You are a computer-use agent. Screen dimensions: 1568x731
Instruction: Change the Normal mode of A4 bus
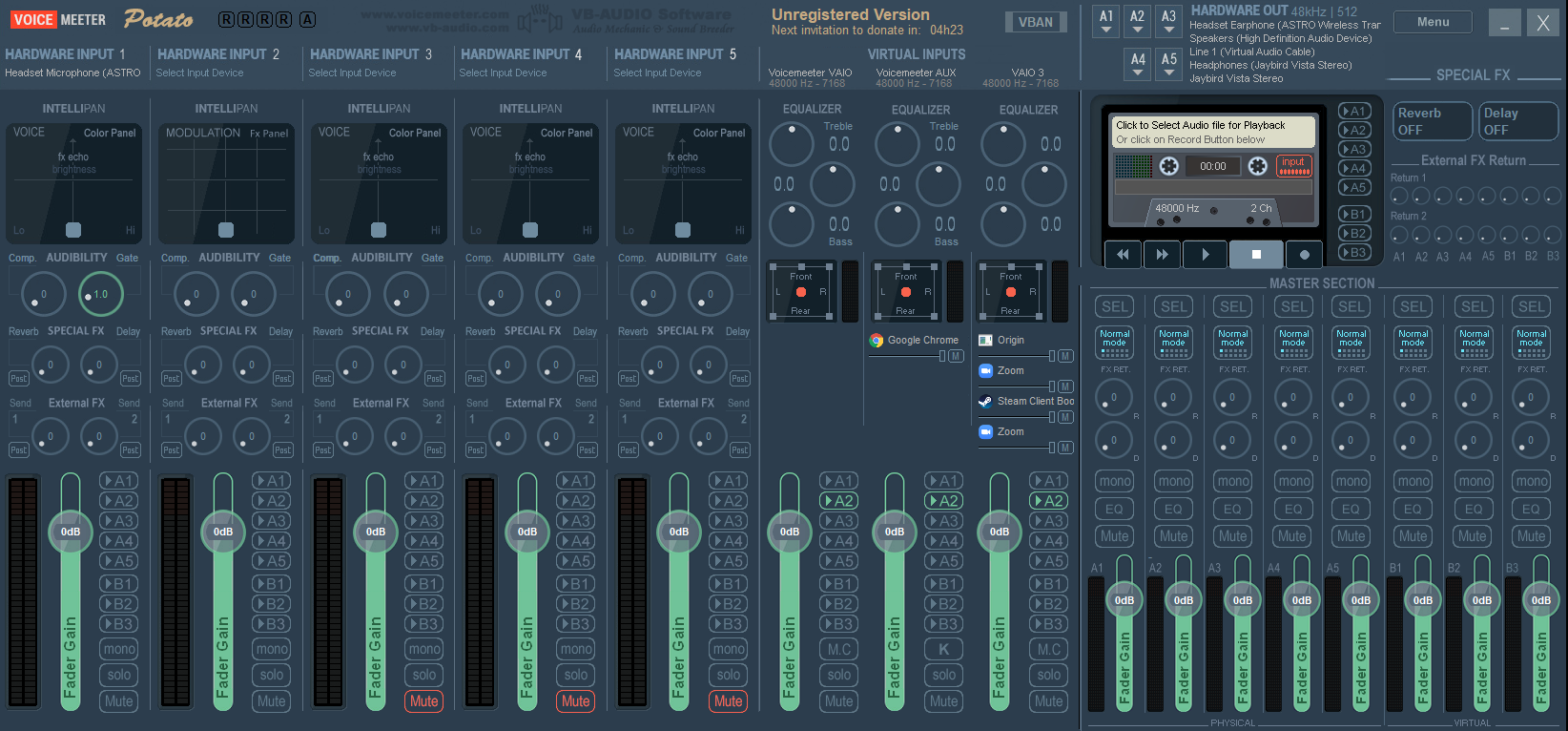coord(1293,342)
